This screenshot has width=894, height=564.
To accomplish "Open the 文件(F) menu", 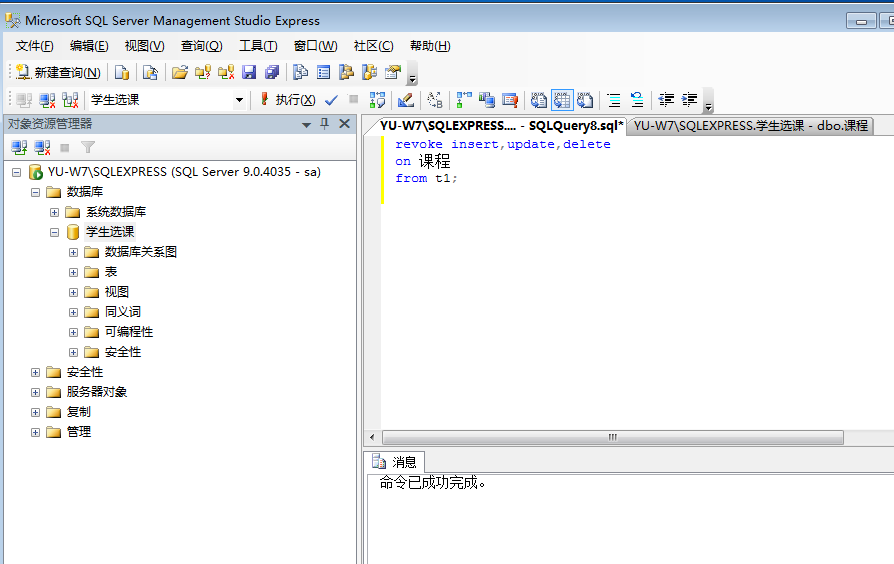I will (x=34, y=46).
